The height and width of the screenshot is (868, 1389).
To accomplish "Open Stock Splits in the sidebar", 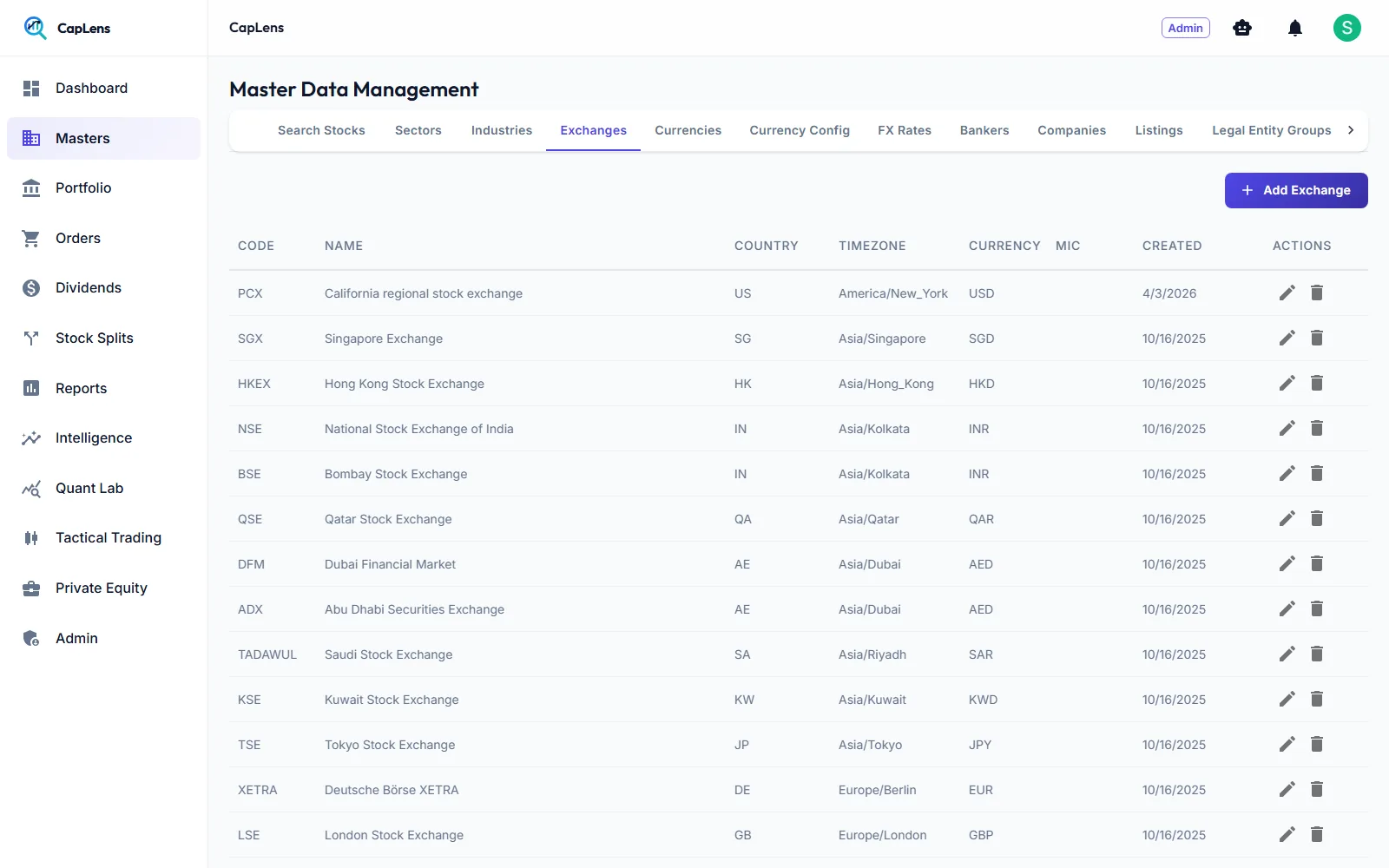I will [x=103, y=339].
